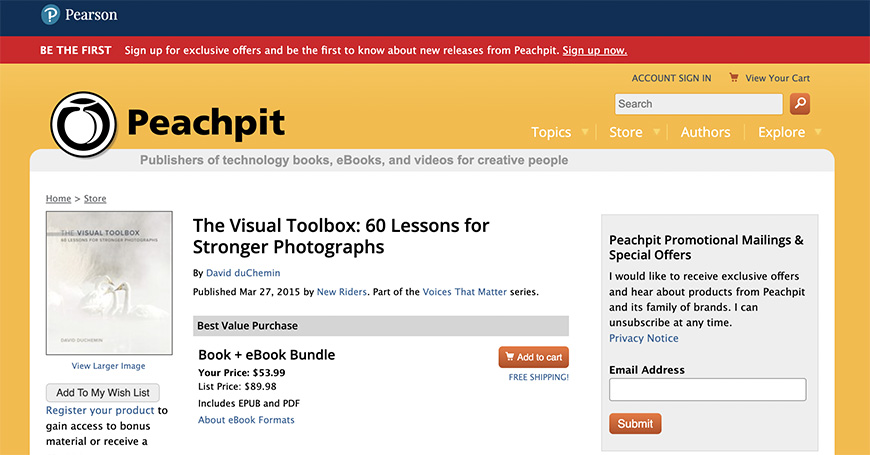Image resolution: width=870 pixels, height=455 pixels.
Task: Click the Book + eBook Bundle heading
Action: pos(267,355)
